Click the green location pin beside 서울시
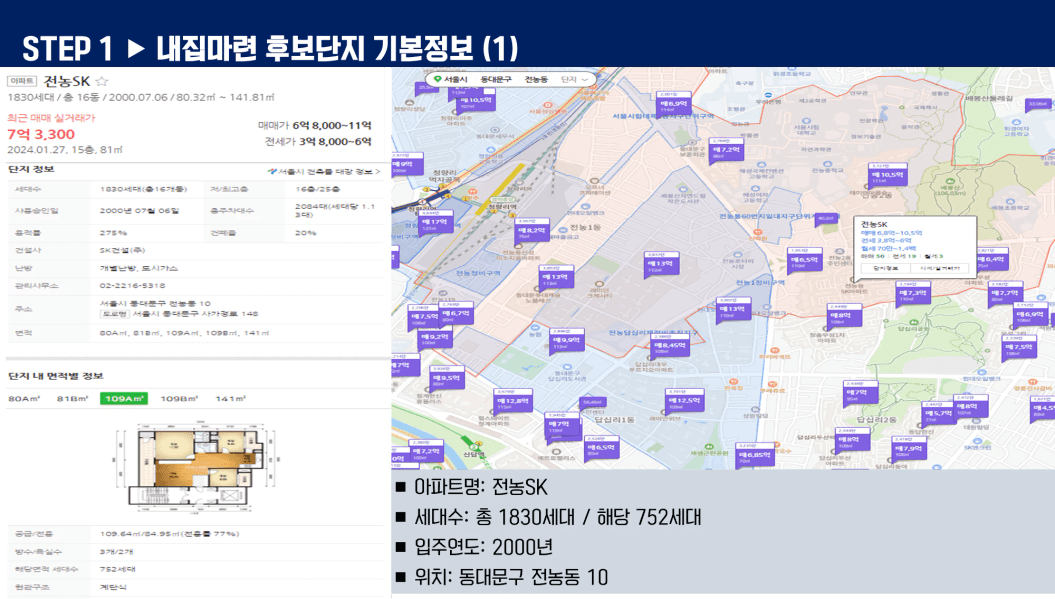Screen dimensions: 1055x599 point(438,79)
